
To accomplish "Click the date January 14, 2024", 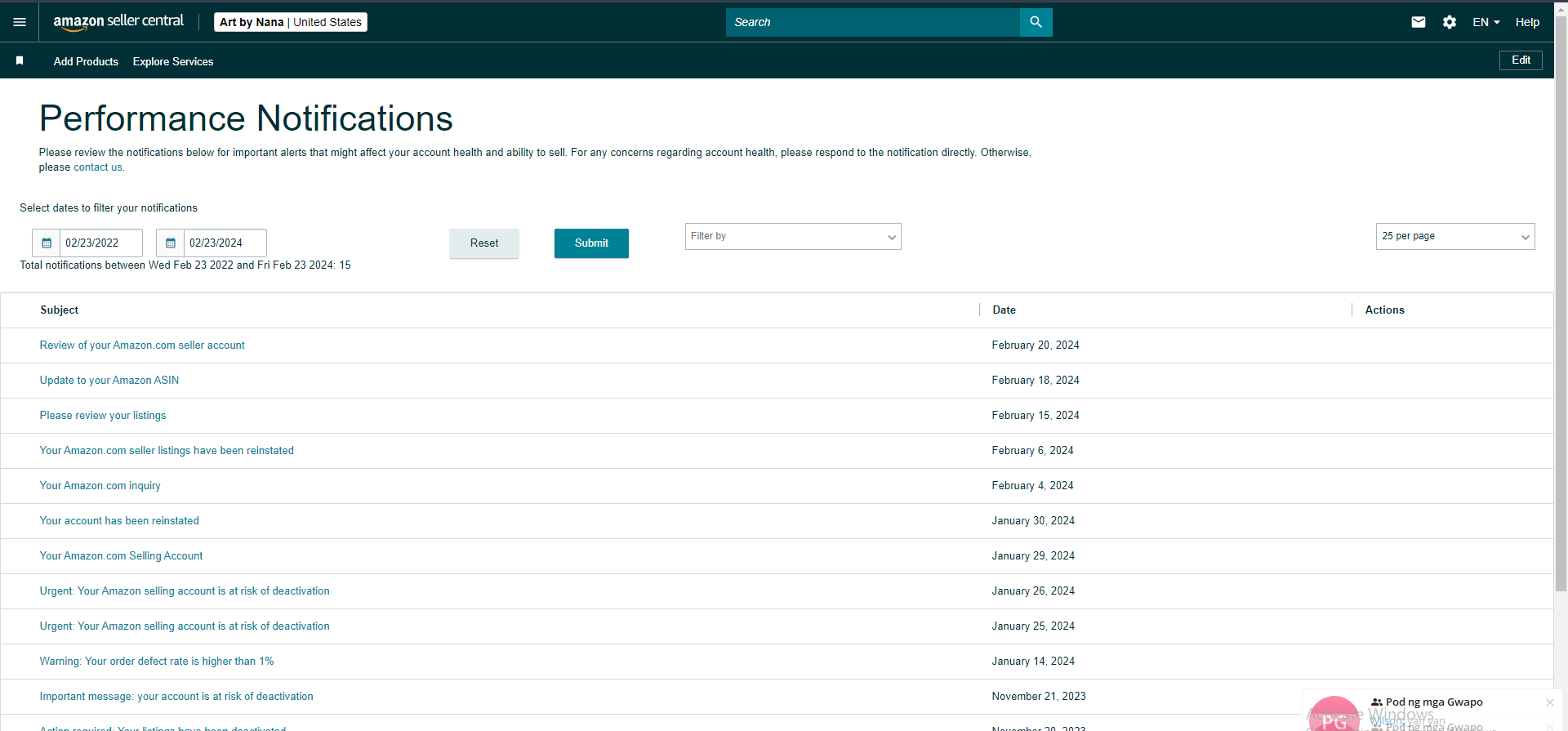I will tap(1033, 662).
